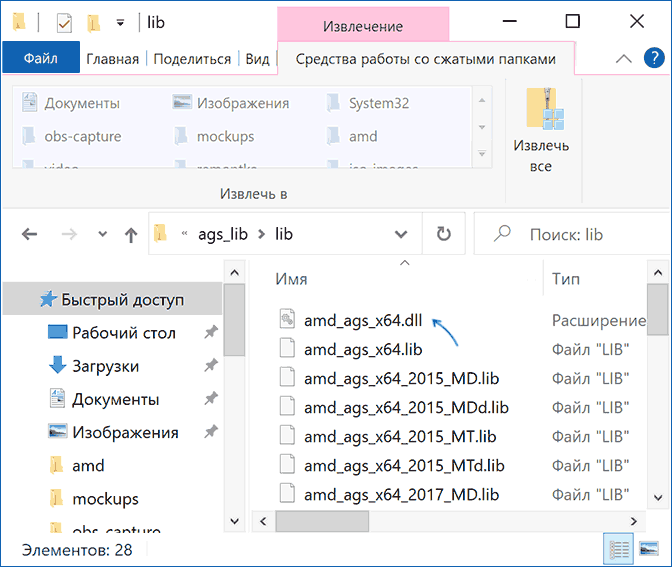Open Документы in navigation pane

(104, 399)
